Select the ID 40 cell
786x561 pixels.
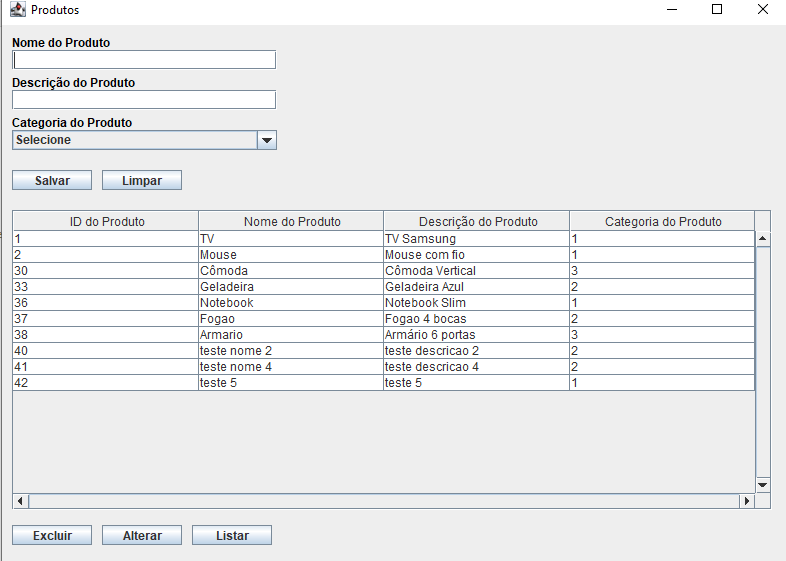click(106, 351)
